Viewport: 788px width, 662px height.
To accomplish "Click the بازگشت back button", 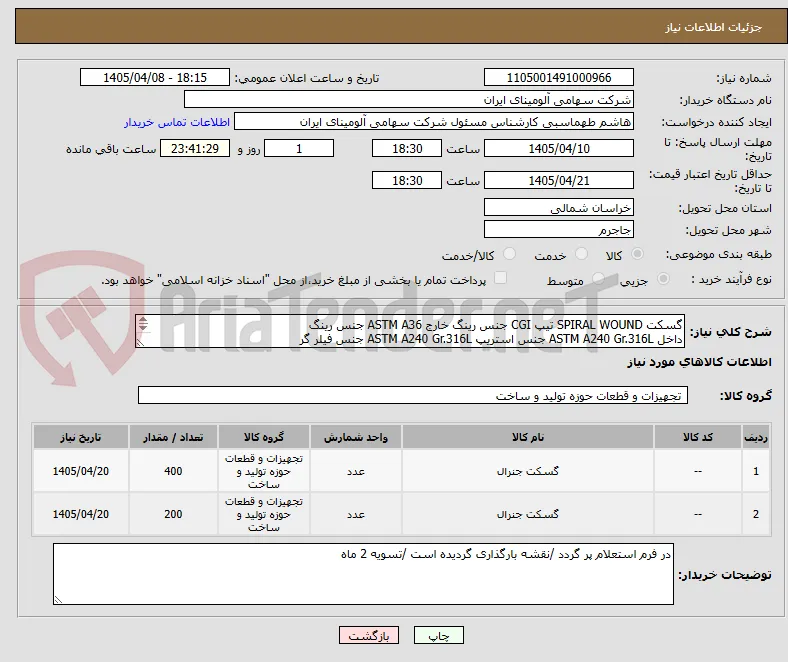I will (369, 635).
